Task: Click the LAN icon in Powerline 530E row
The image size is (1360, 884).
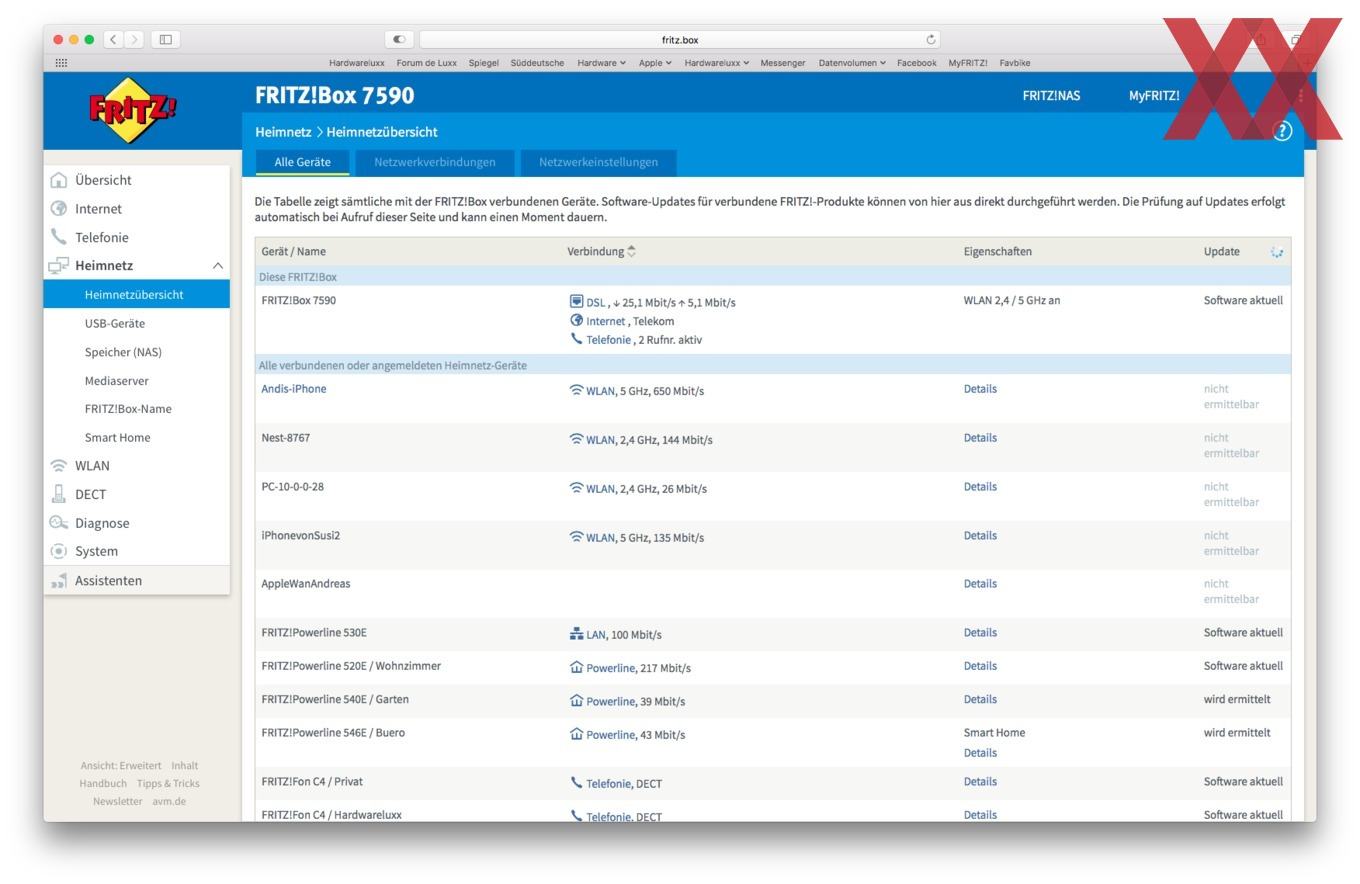Action: coord(576,634)
